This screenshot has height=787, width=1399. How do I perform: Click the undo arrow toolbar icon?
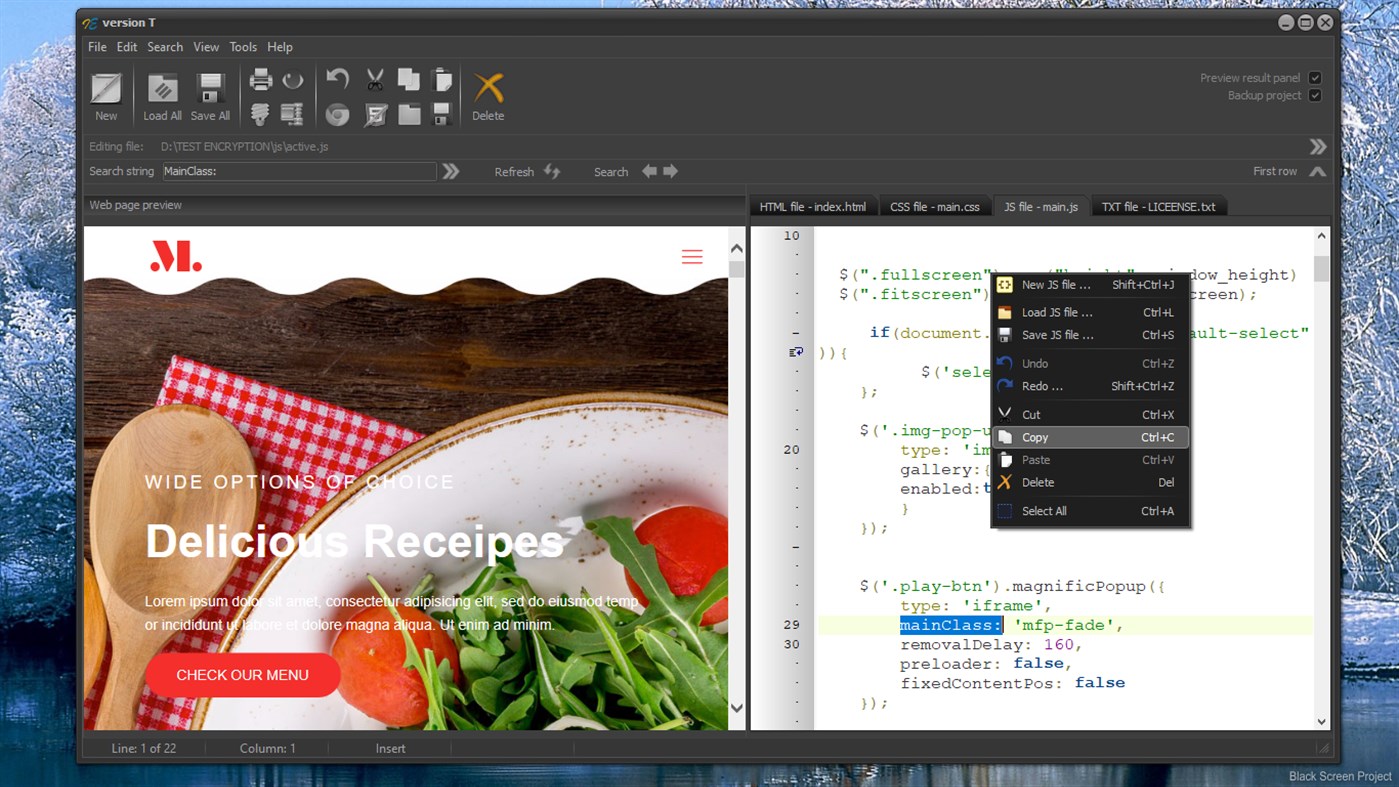click(x=338, y=80)
